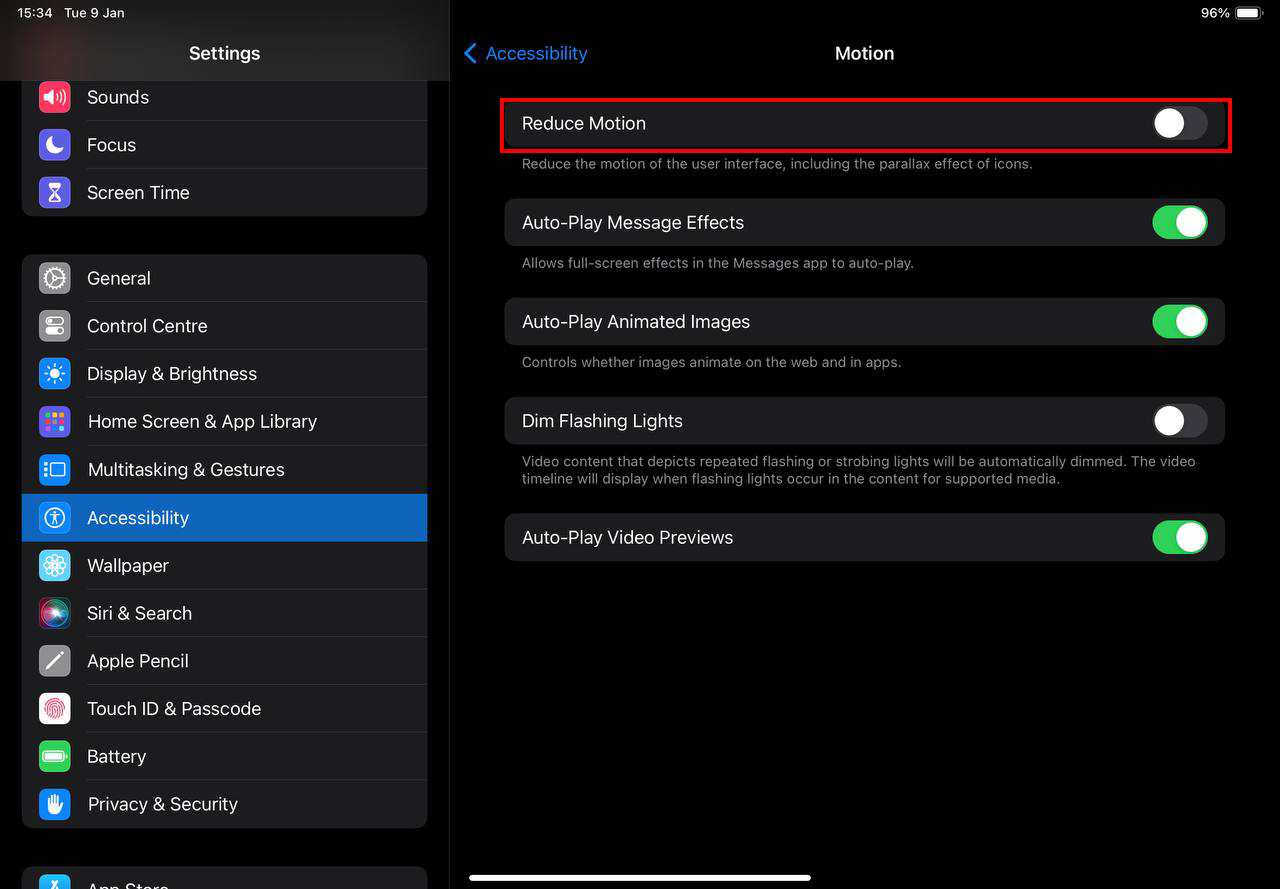Click the Home Screen & App Library icon
The image size is (1280, 889).
(x=54, y=421)
